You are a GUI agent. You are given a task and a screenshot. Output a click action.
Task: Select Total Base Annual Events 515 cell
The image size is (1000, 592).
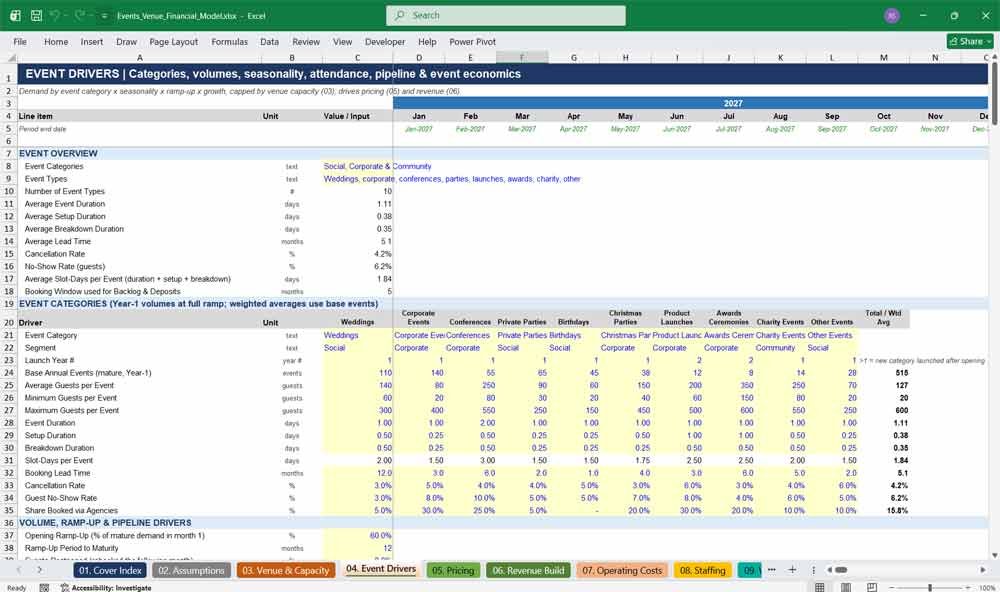(883, 373)
